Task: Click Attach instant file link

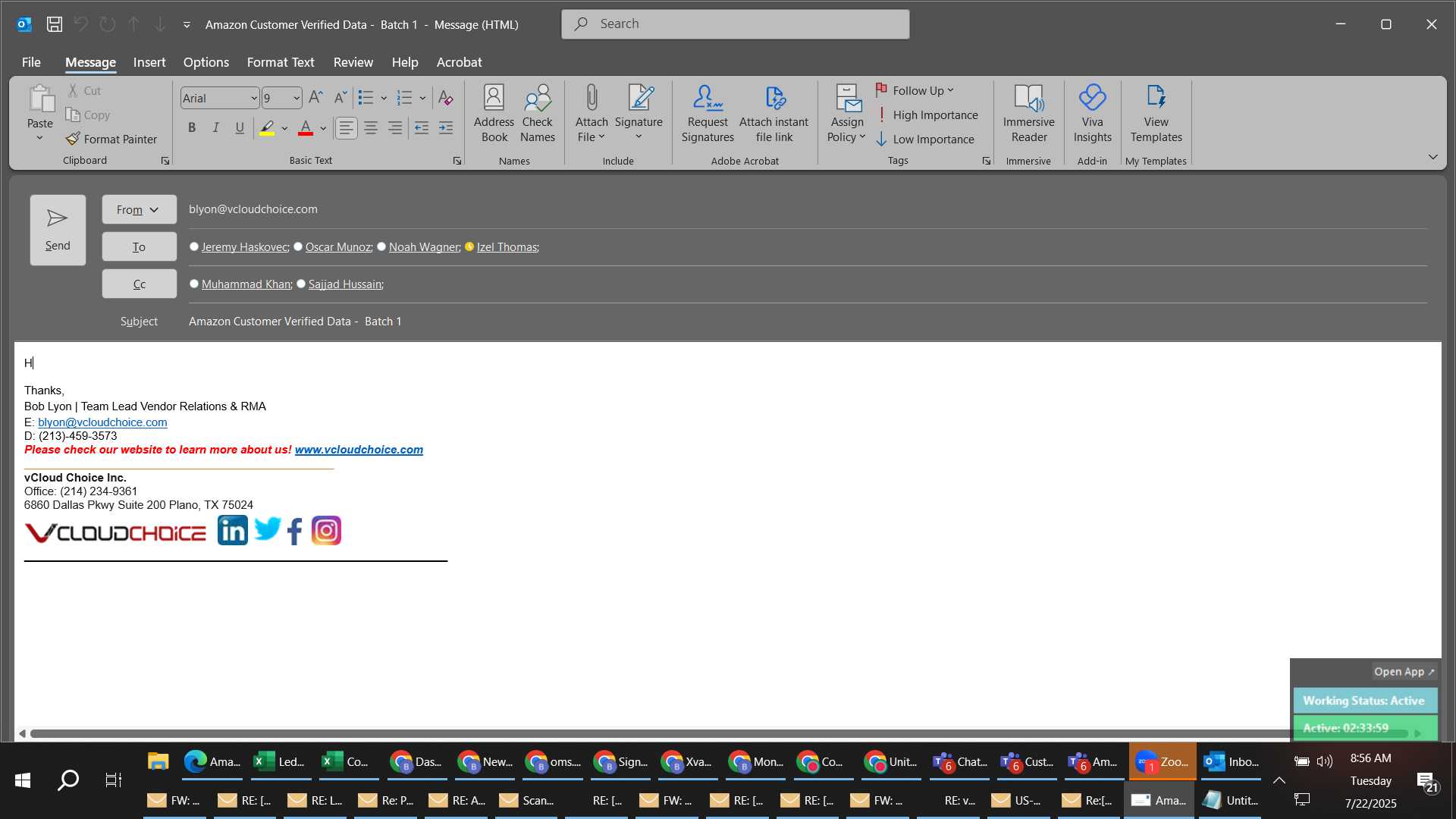Action: (x=773, y=114)
